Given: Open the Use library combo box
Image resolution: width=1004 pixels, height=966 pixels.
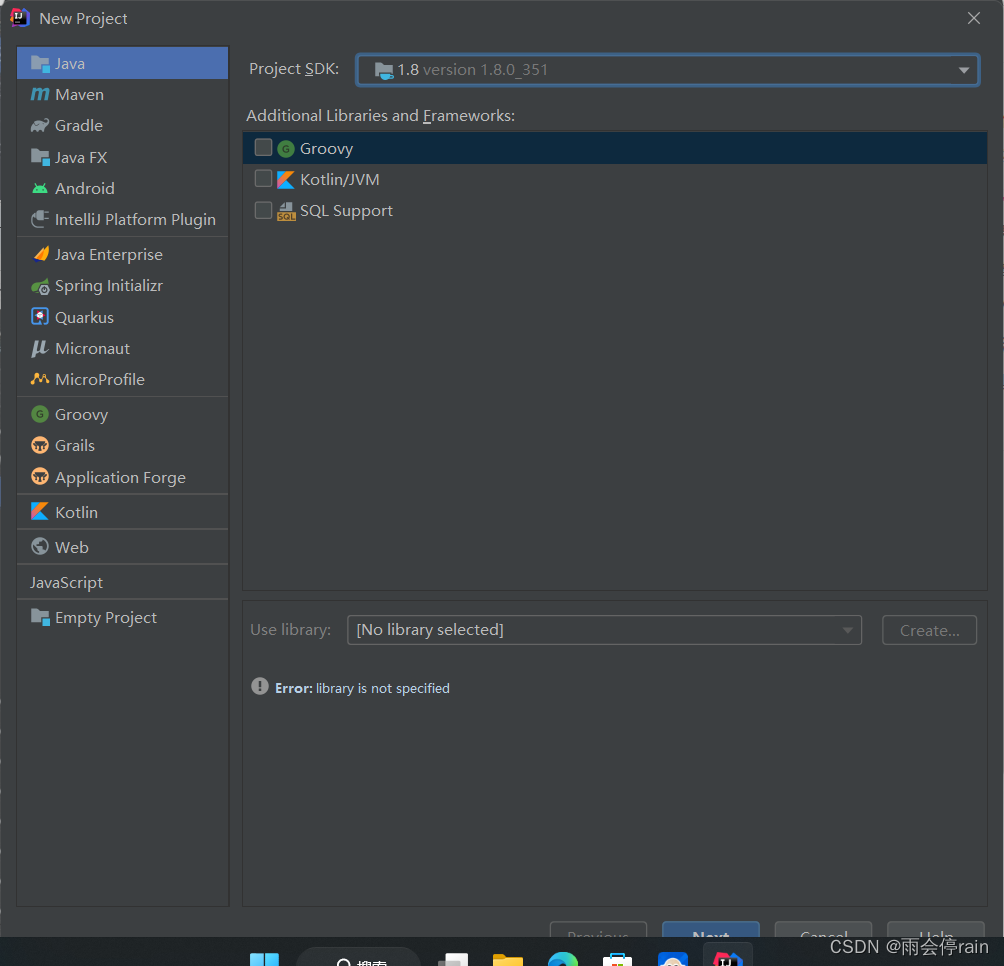Looking at the screenshot, I should pos(604,630).
